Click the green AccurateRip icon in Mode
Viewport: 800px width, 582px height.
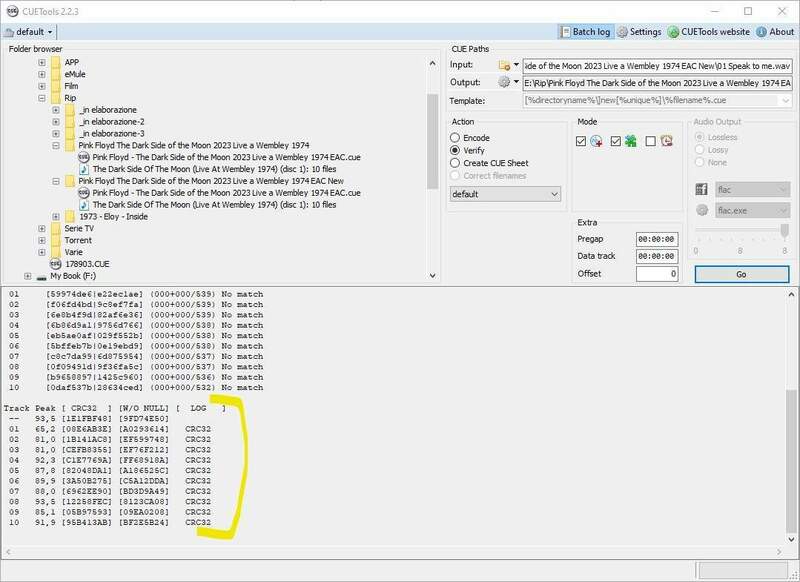point(630,142)
